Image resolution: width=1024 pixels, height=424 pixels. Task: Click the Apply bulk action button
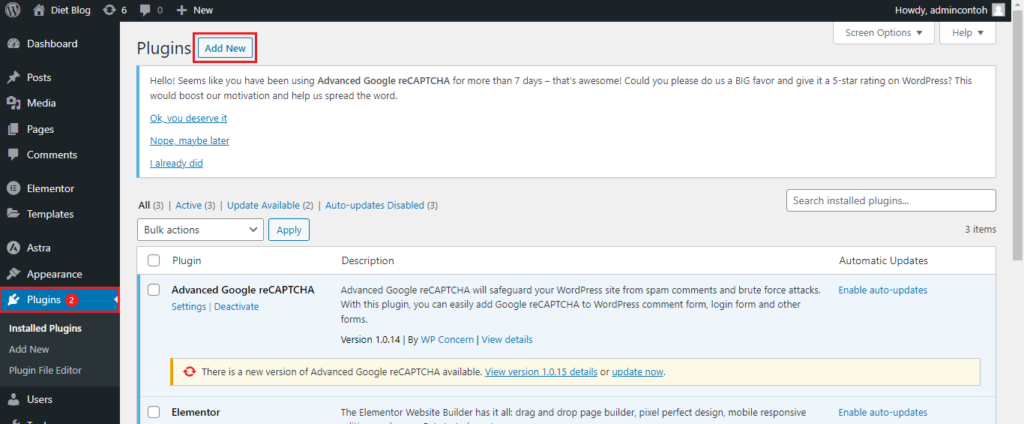coord(289,230)
